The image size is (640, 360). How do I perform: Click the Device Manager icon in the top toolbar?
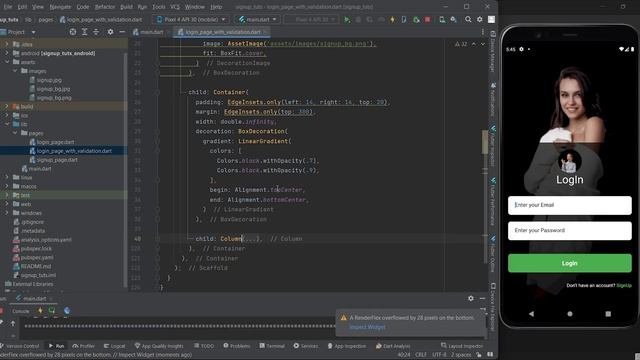coord(442,19)
